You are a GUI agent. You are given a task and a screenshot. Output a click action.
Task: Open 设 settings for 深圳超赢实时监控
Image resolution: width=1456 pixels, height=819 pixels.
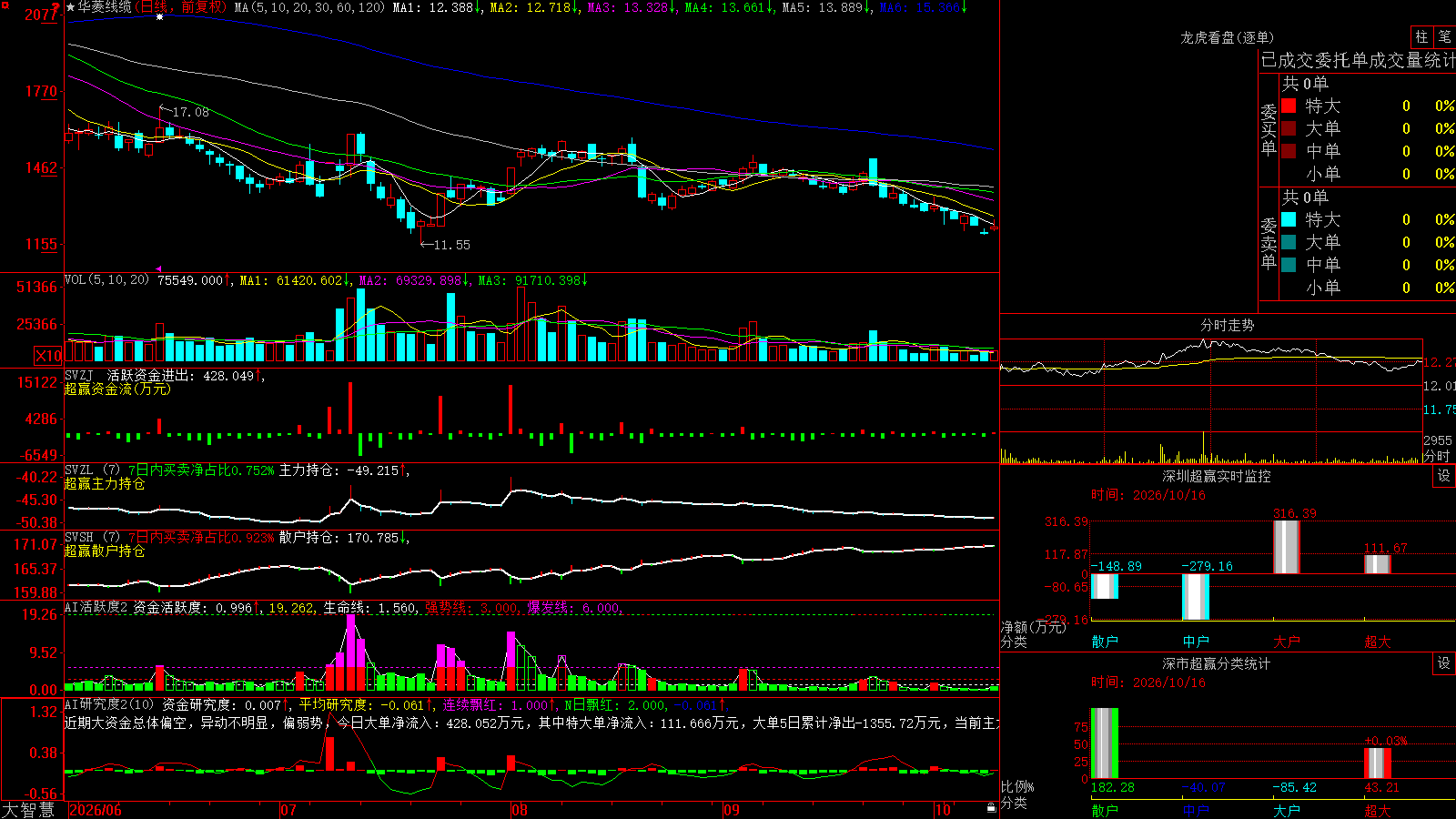1444,476
